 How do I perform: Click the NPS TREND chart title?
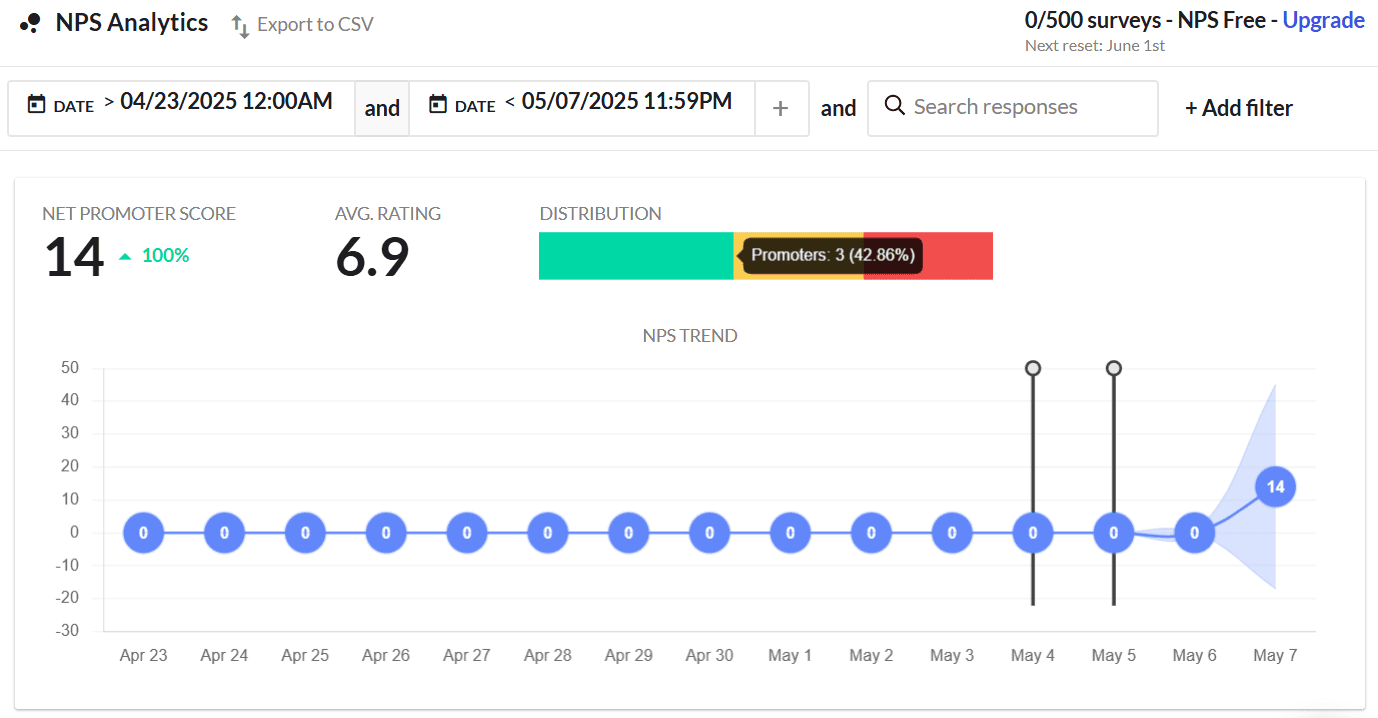tap(690, 336)
